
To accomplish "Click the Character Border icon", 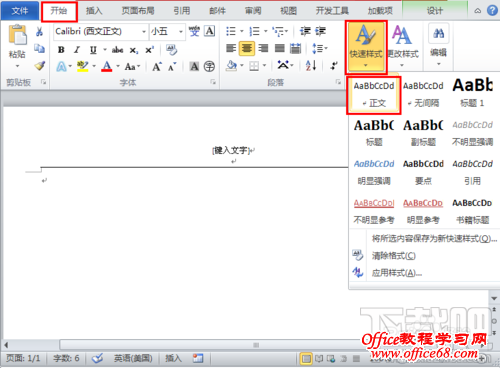I will coord(209,31).
